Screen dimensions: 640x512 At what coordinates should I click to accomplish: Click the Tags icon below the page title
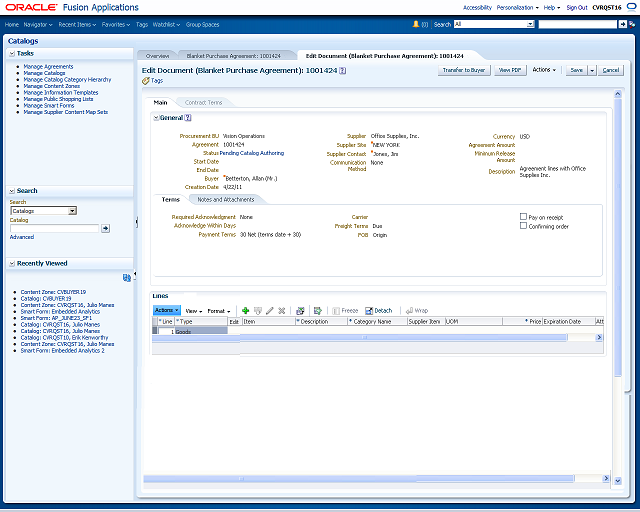(x=146, y=81)
